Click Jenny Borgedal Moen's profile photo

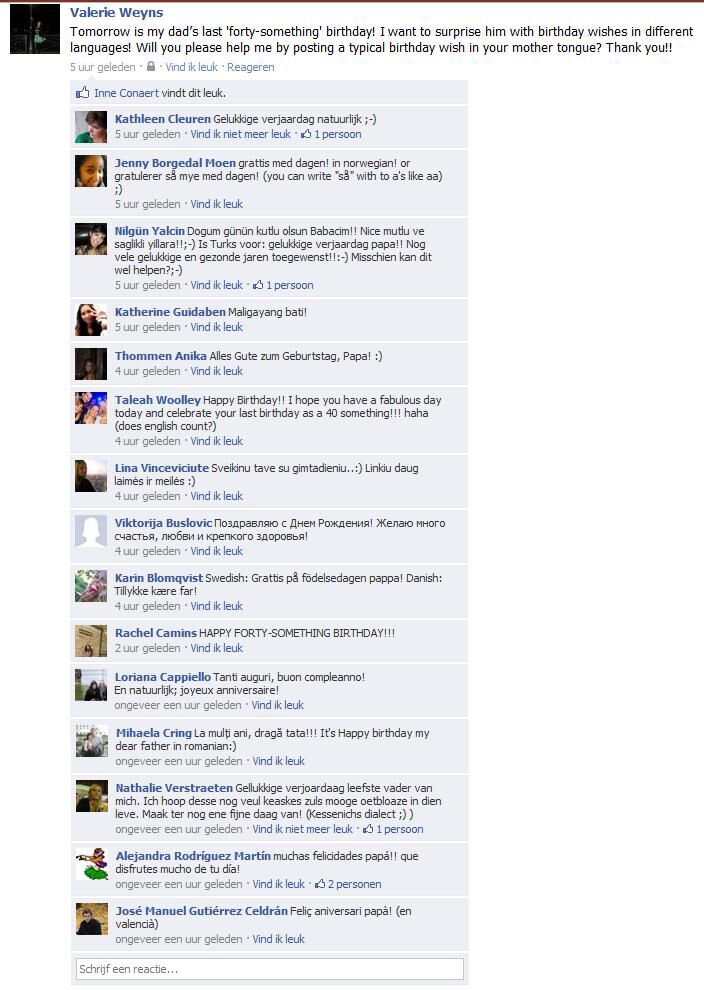tap(91, 170)
